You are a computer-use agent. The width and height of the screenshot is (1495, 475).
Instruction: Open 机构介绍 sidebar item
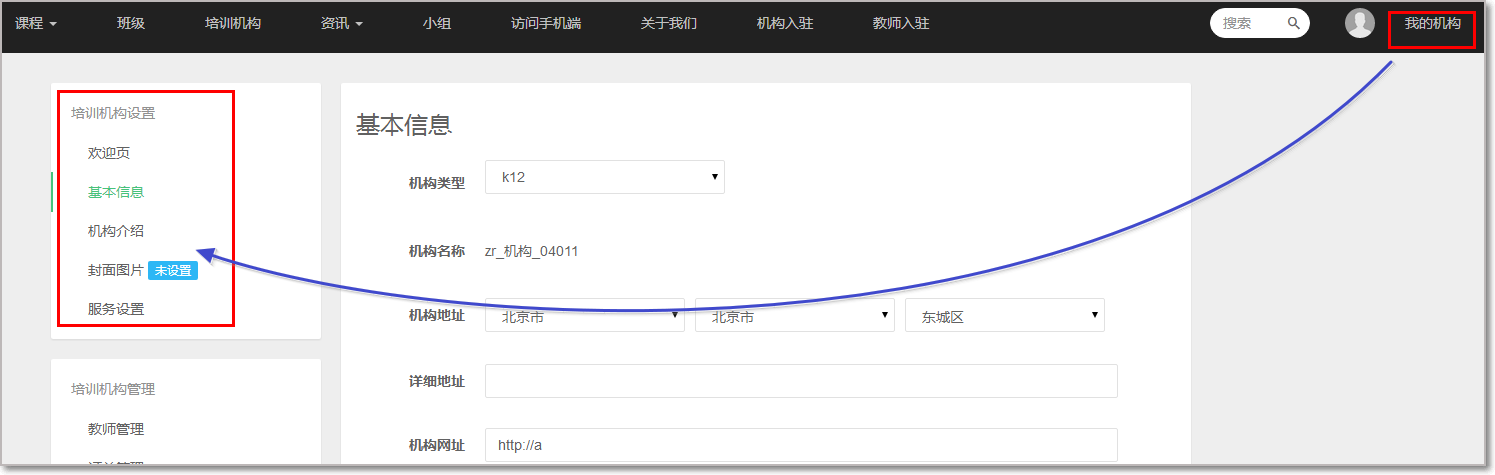pos(116,231)
